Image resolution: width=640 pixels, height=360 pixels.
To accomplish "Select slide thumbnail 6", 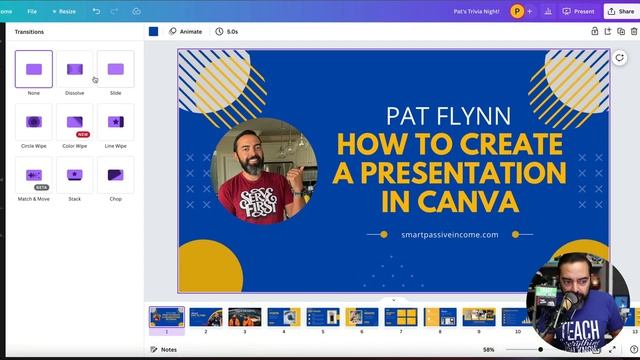I will [x=362, y=317].
